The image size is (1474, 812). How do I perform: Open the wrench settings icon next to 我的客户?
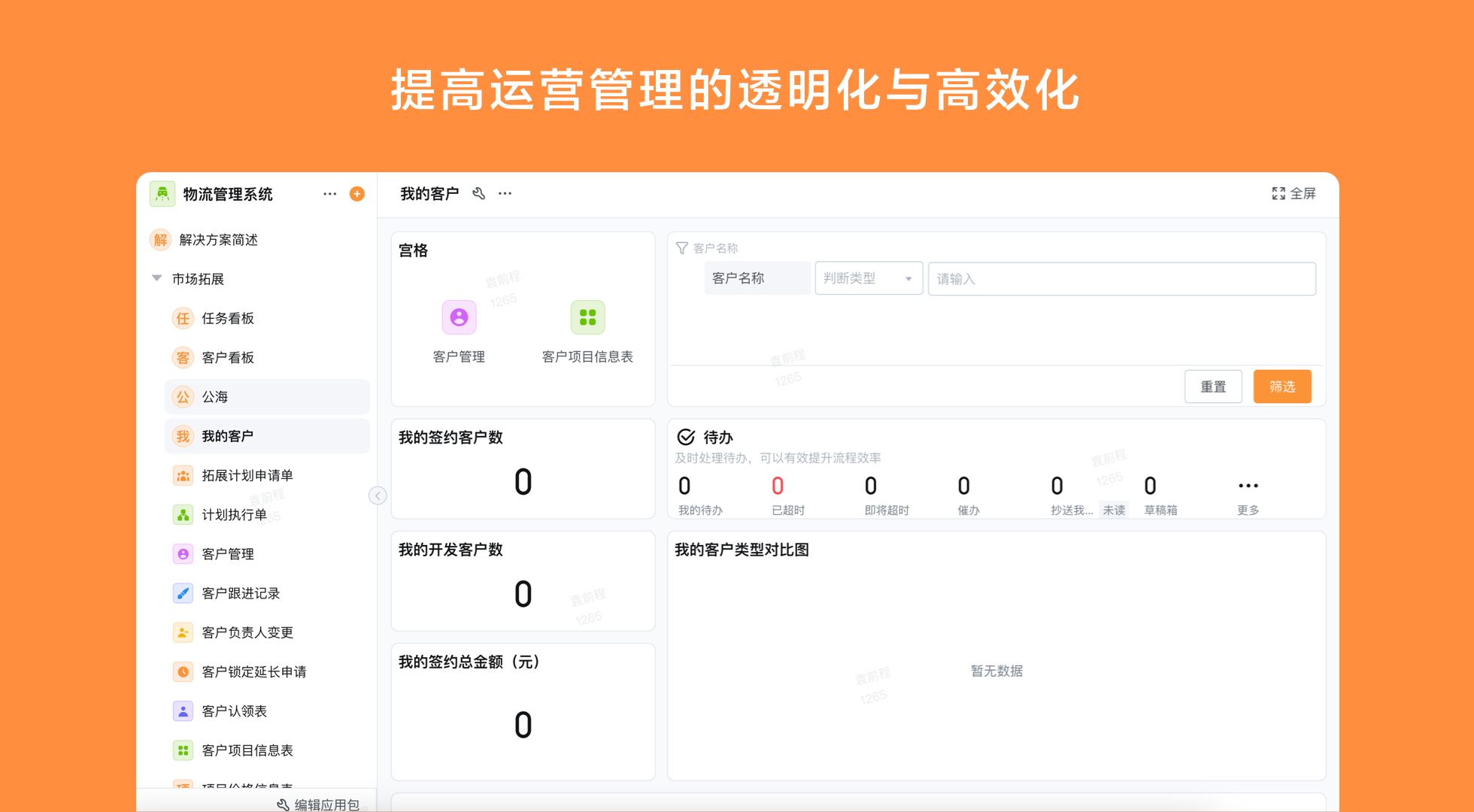(x=479, y=194)
